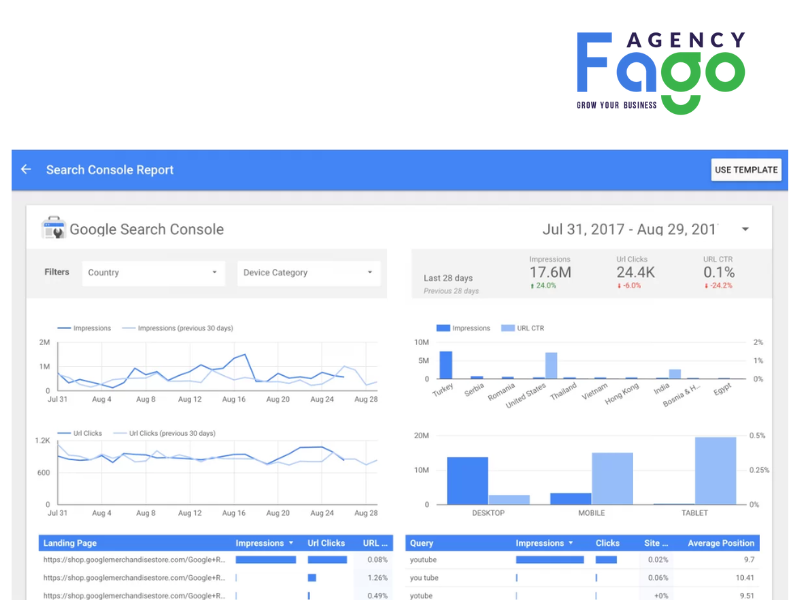This screenshot has height=600, width=800.
Task: Open the date range picker dropdown arrow
Action: [x=745, y=228]
